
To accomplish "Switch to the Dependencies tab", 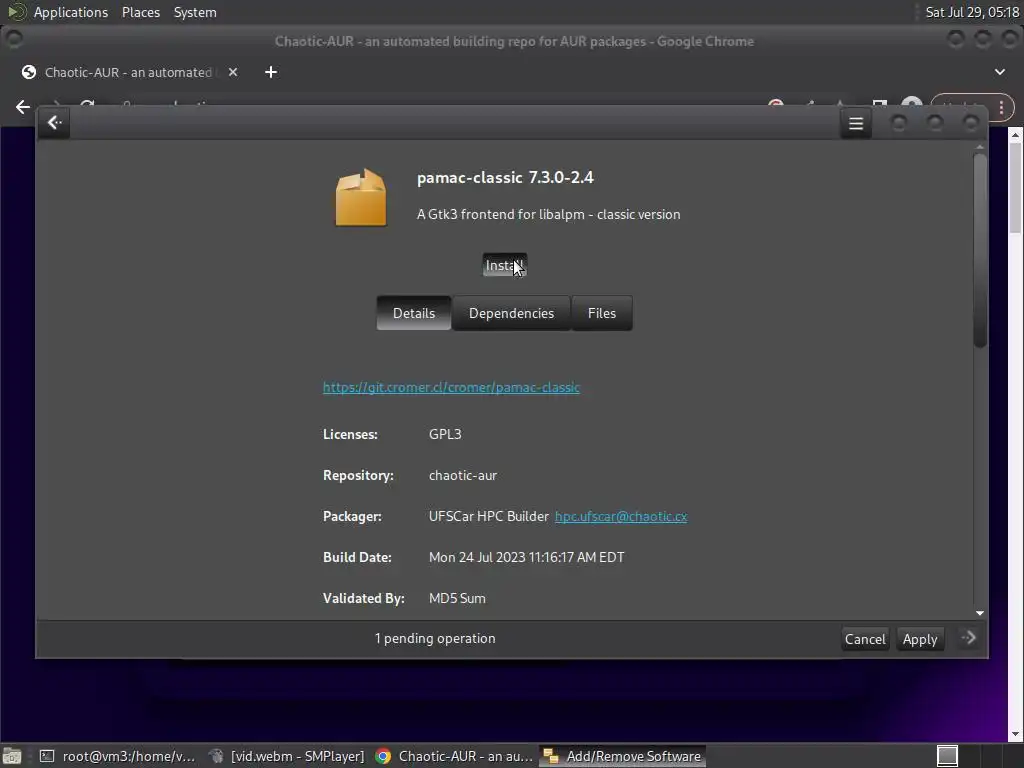I will coord(511,313).
